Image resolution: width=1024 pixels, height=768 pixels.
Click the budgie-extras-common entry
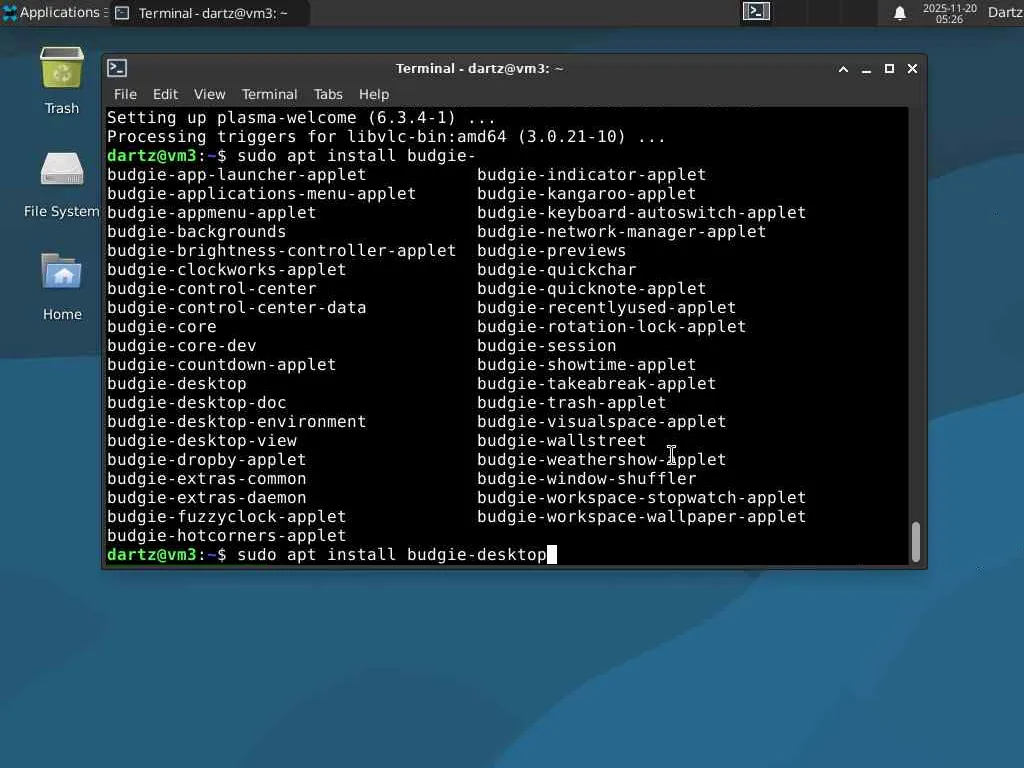[x=206, y=478]
